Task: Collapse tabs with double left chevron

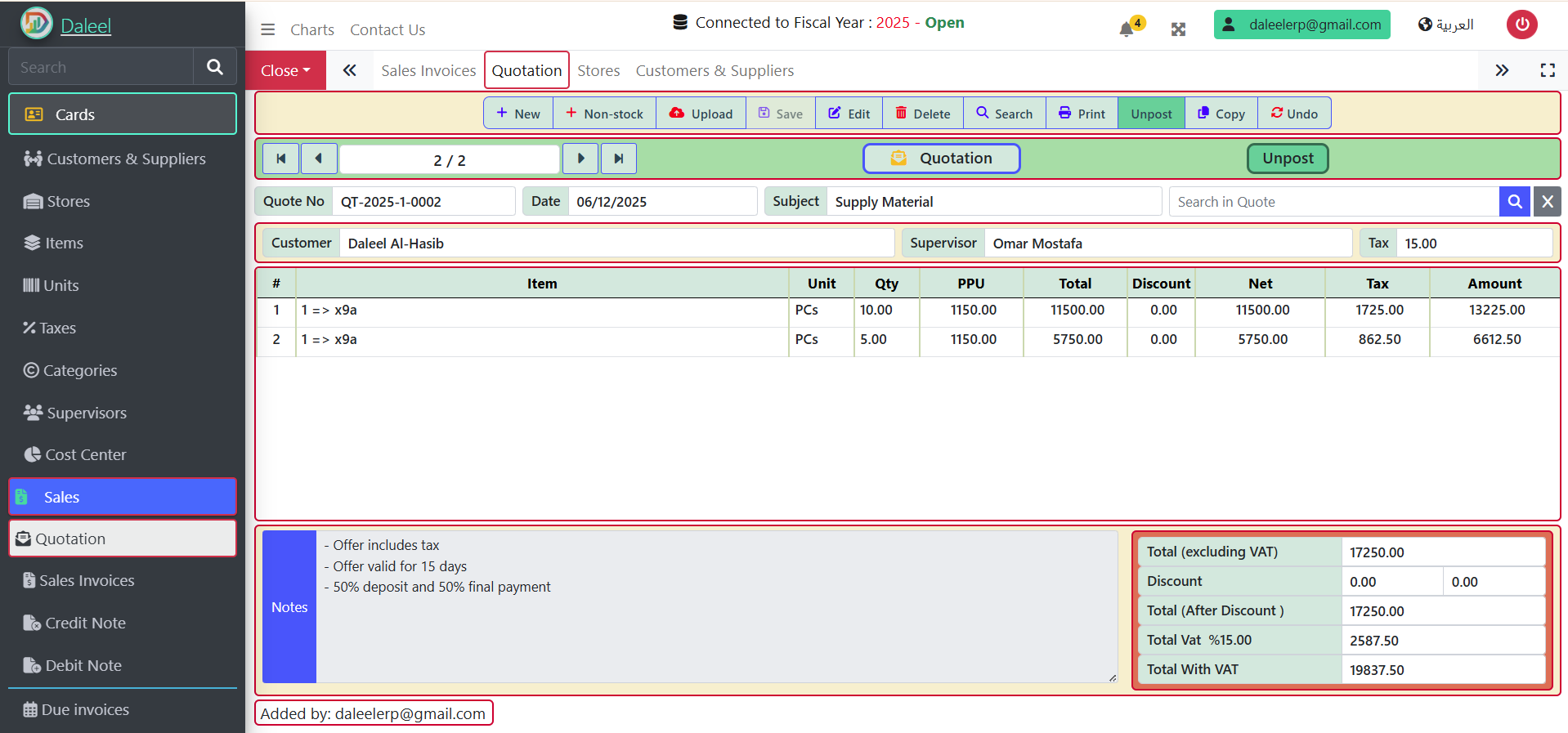Action: tap(349, 70)
